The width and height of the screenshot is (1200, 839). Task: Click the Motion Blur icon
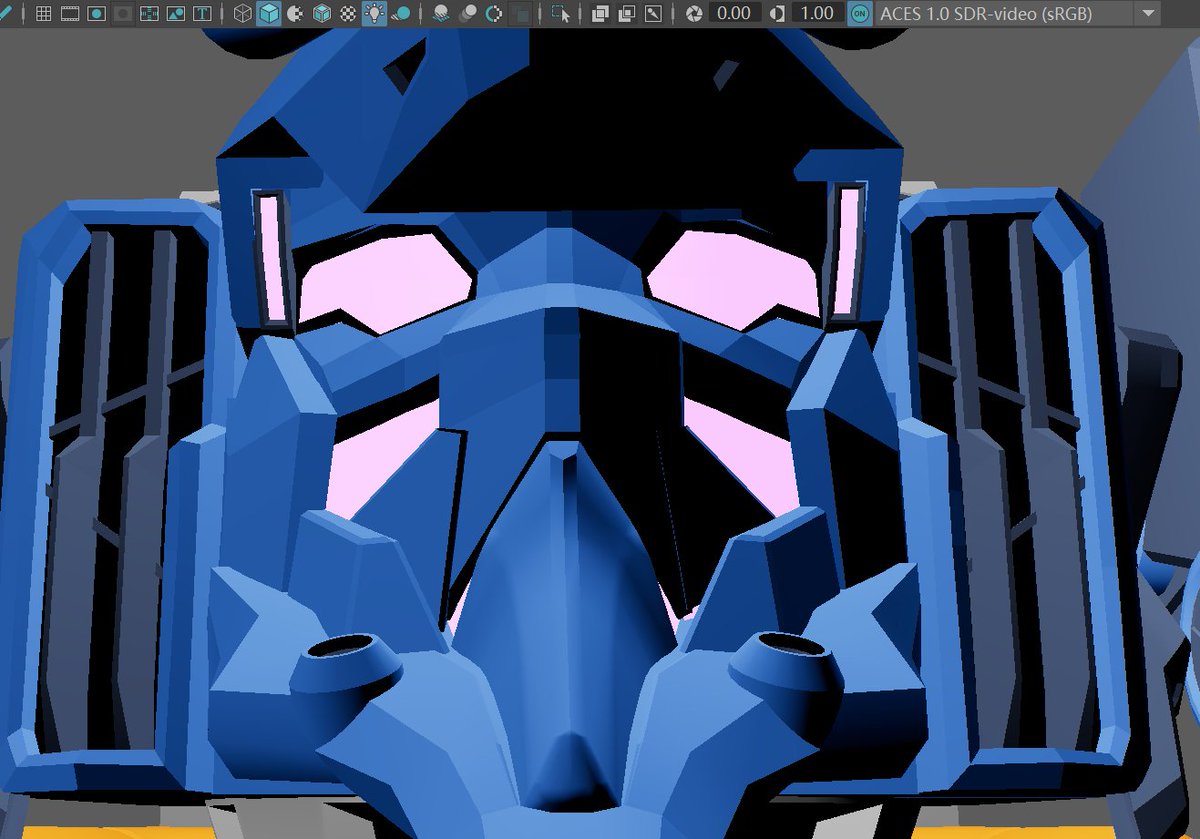pos(467,14)
